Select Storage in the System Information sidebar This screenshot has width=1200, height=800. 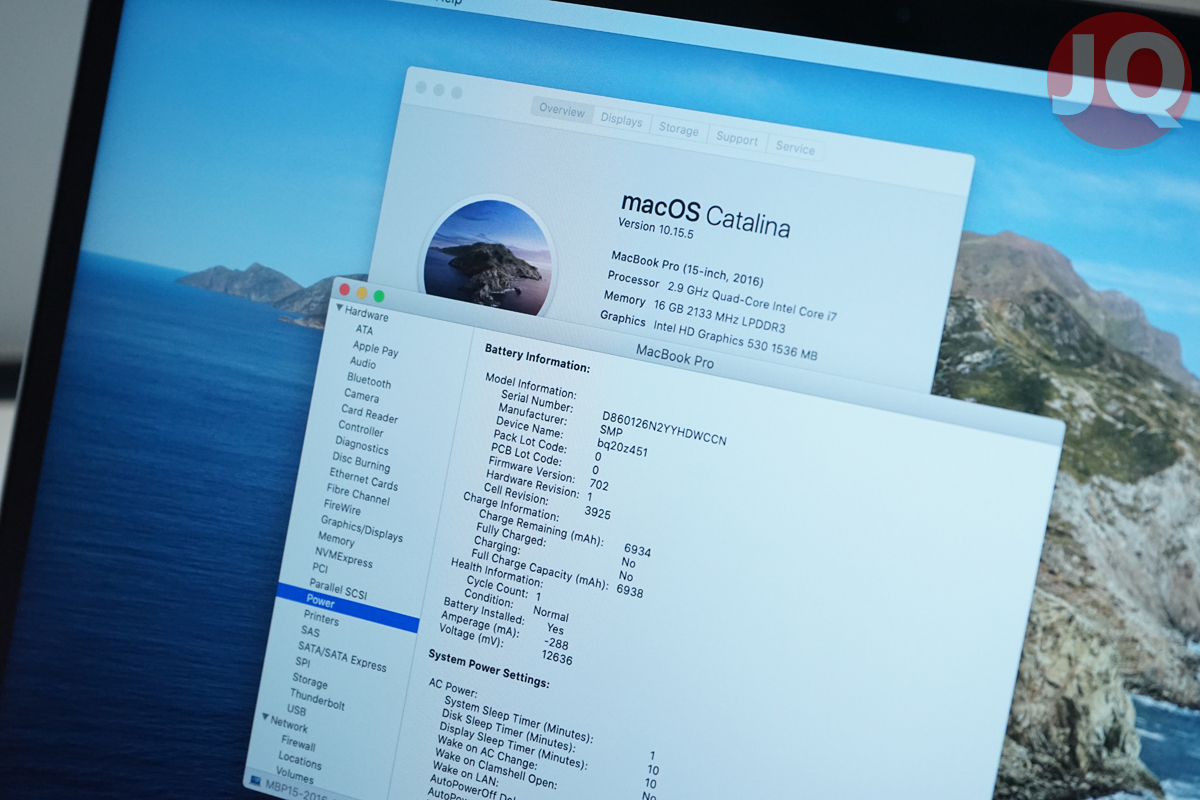[310, 681]
